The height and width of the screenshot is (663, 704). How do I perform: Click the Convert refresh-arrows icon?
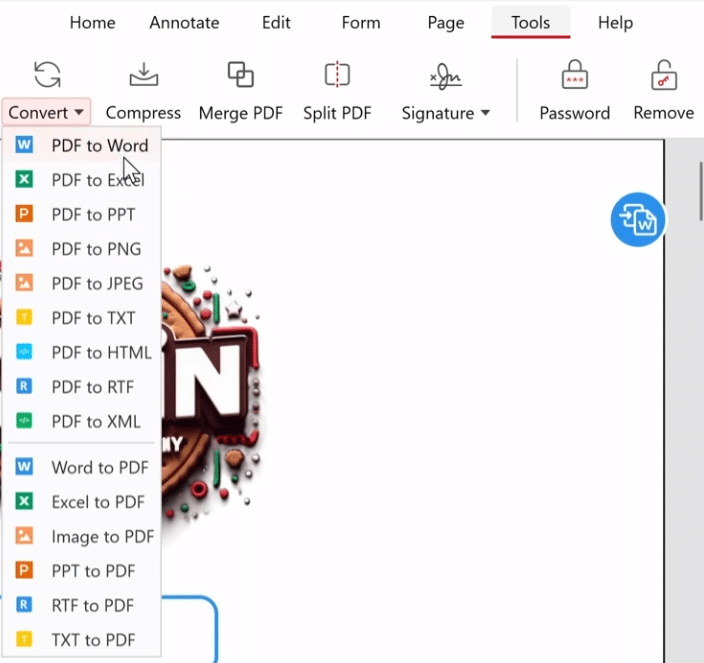47,75
